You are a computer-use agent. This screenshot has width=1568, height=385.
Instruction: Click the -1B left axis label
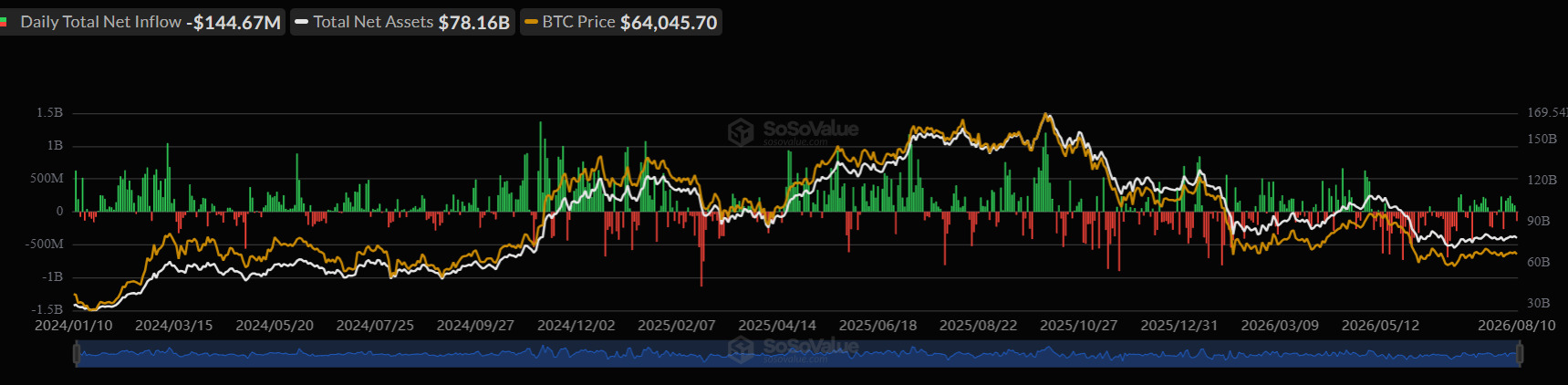(x=52, y=277)
